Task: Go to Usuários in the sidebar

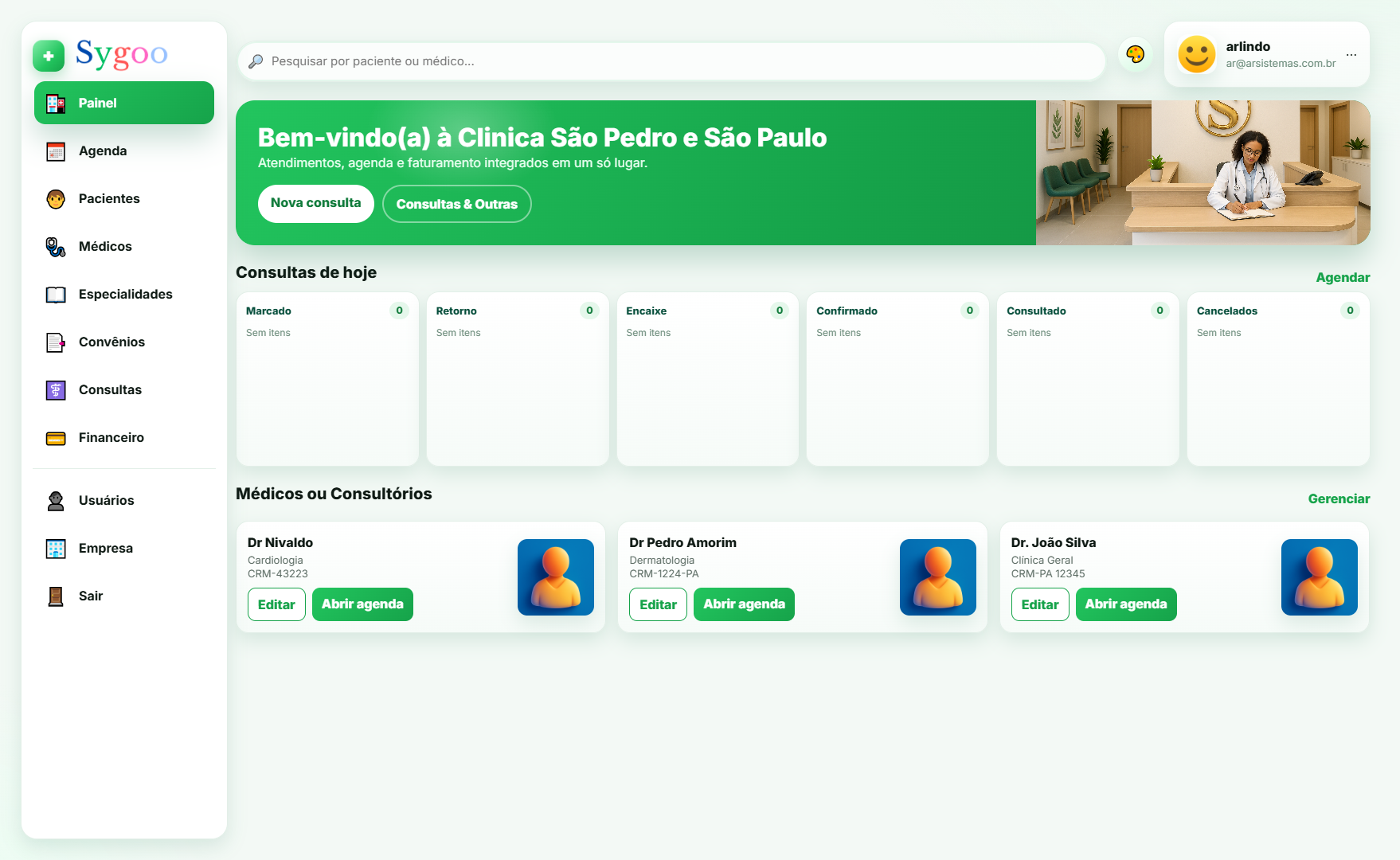Action: point(106,501)
